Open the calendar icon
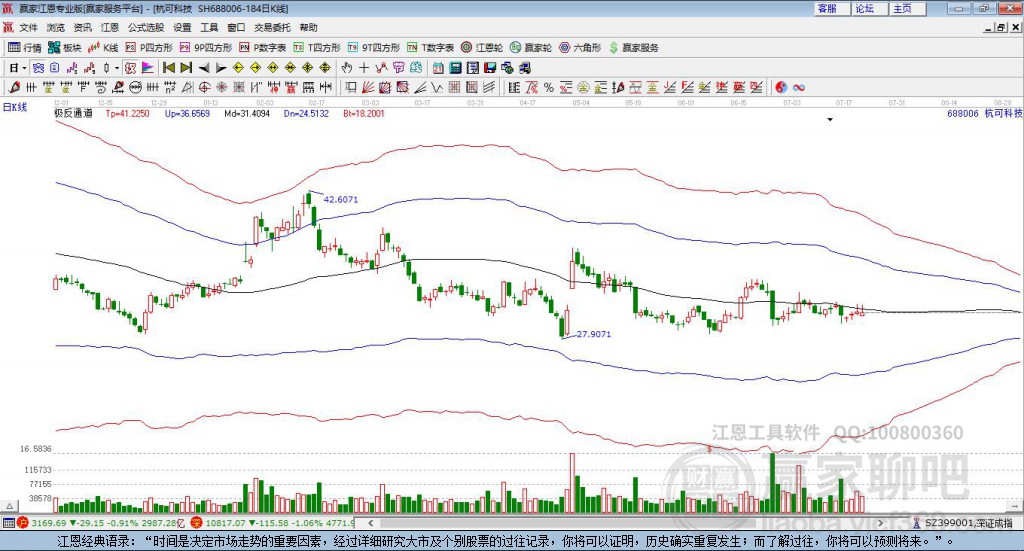The width and height of the screenshot is (1024, 551). click(x=438, y=68)
